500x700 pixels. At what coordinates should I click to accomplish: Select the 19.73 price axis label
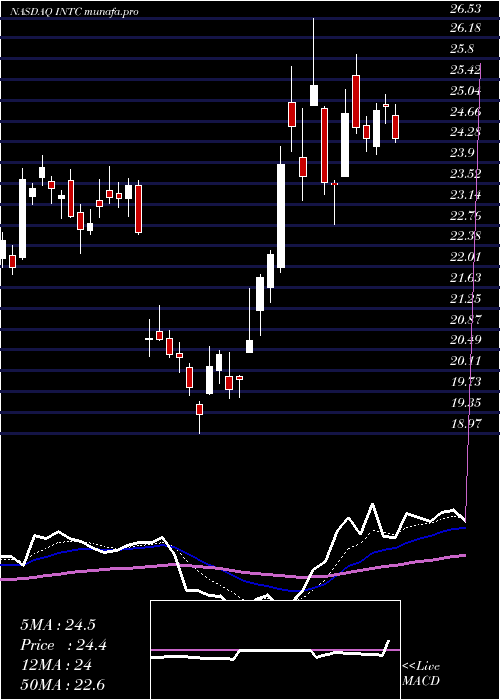465,381
